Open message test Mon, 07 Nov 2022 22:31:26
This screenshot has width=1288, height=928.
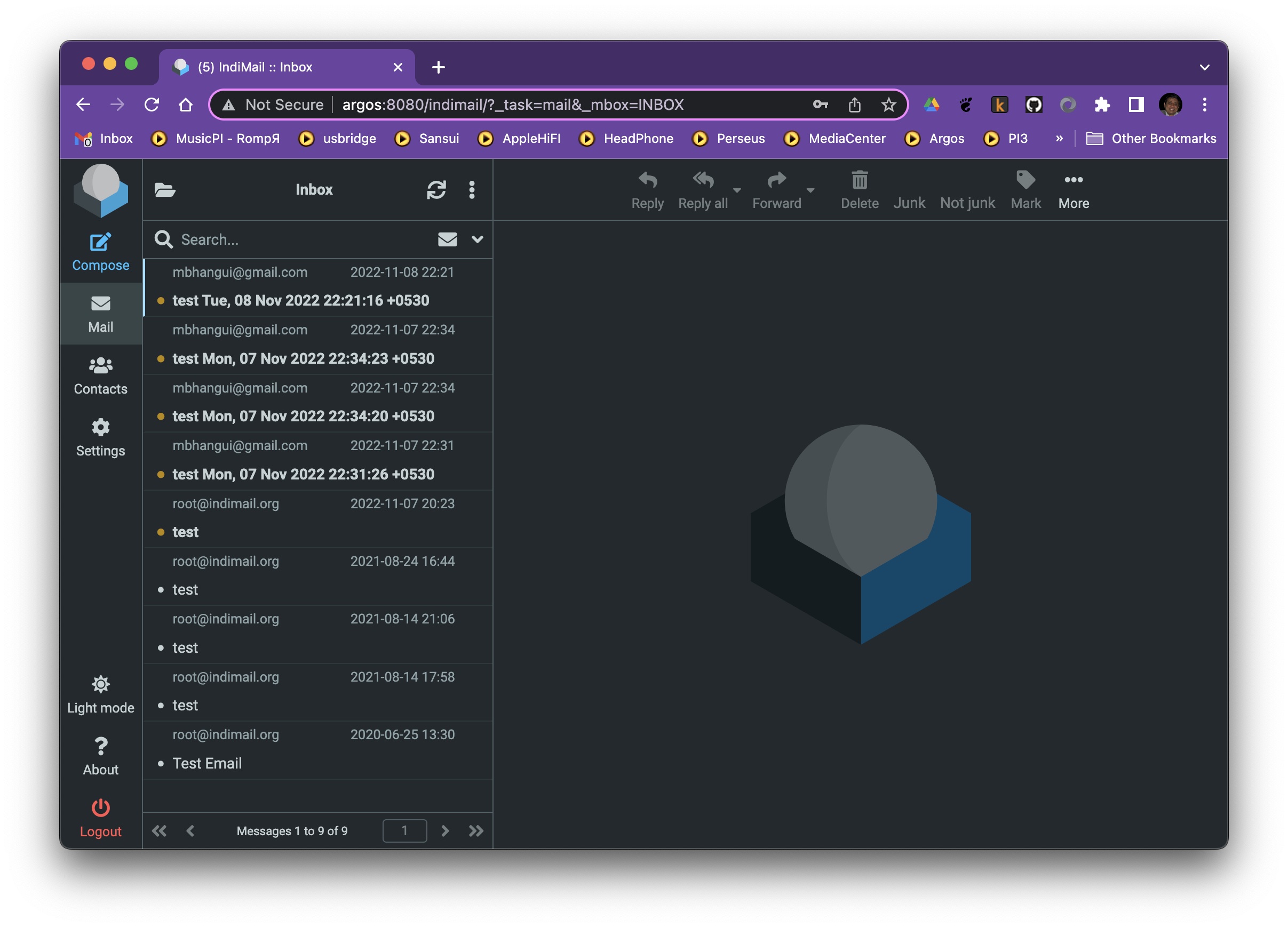(x=318, y=461)
